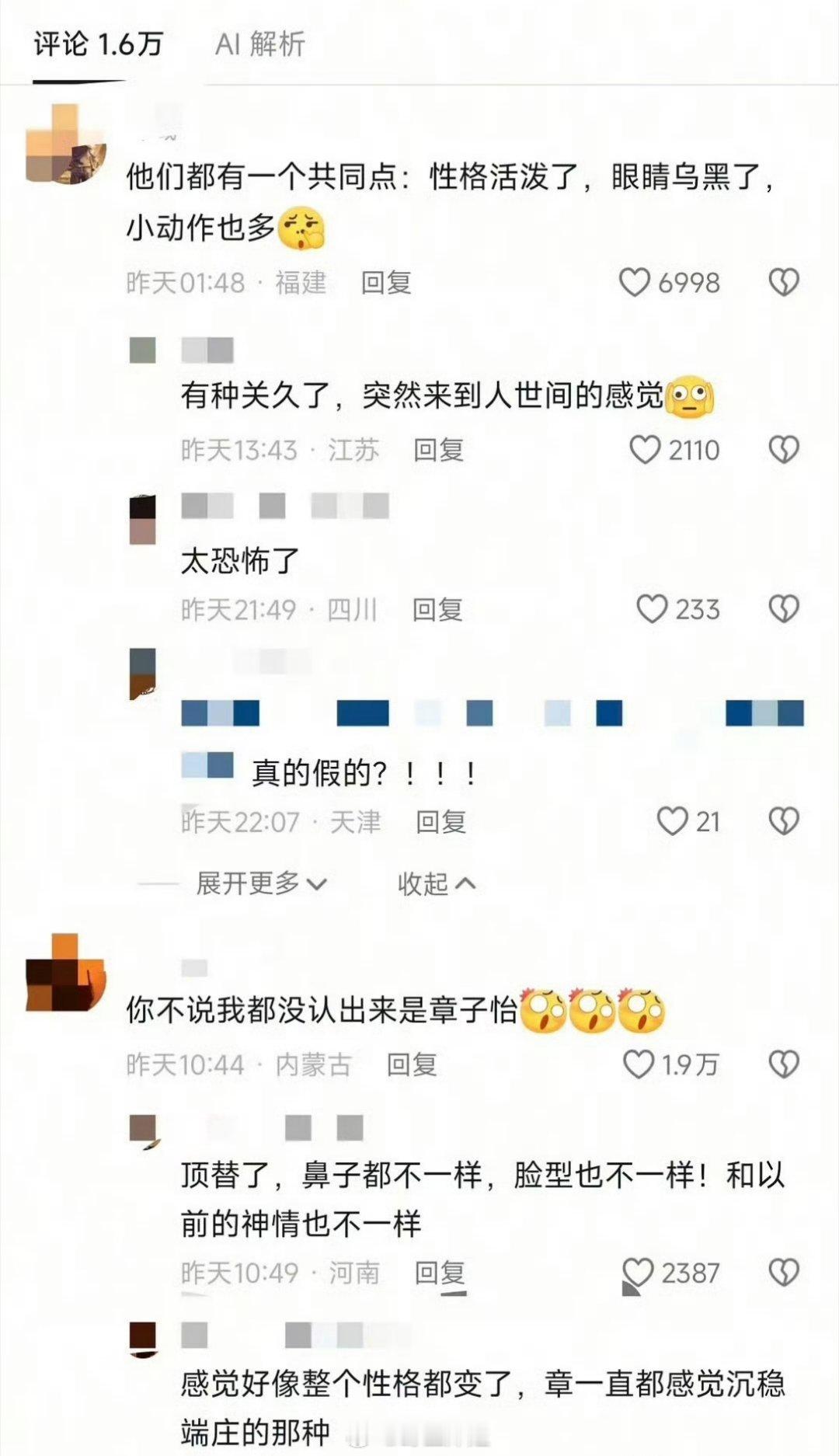Dislike the Inner Mongolia comment
839x1456 pixels.
(783, 1064)
